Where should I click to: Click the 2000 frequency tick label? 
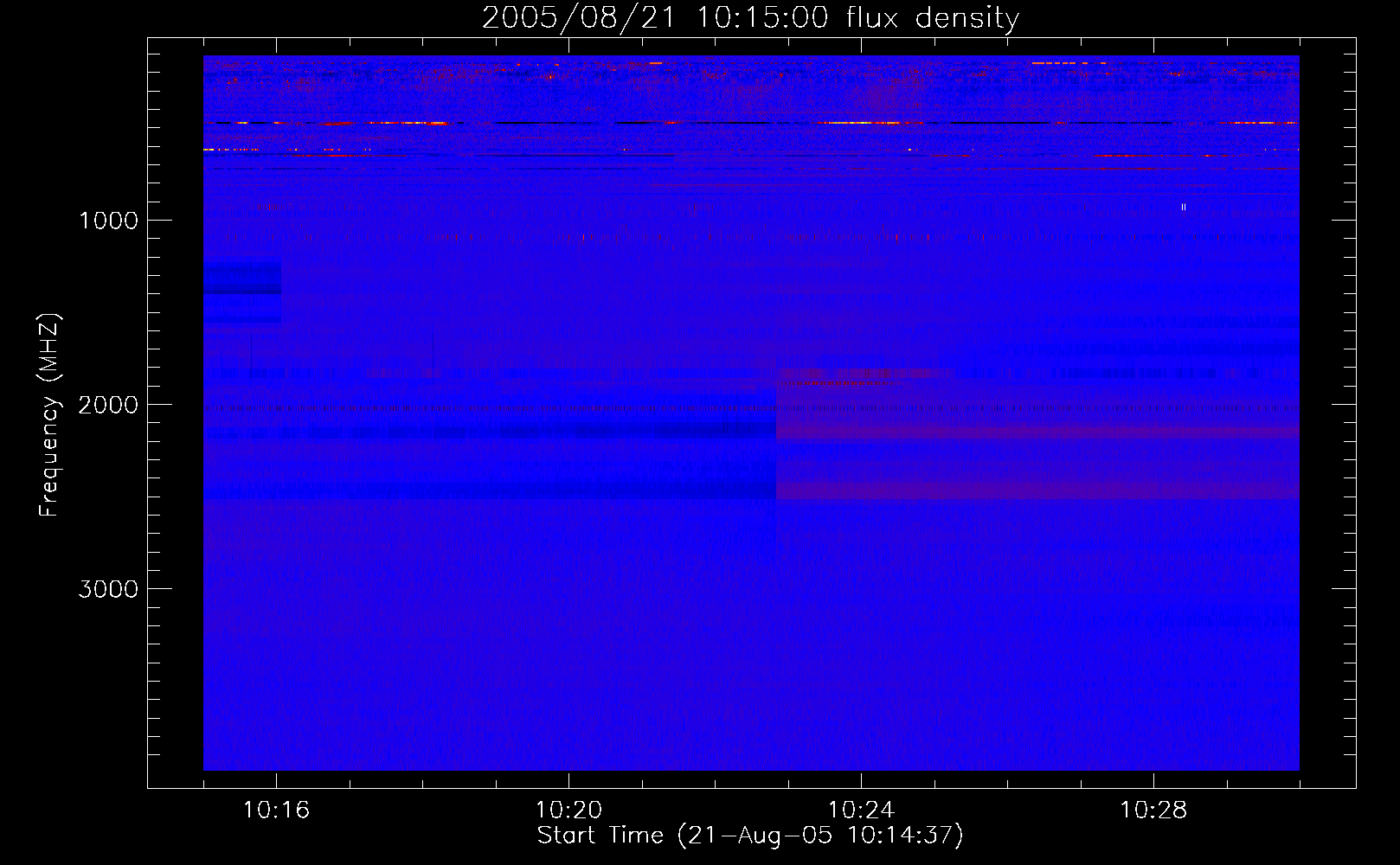coord(108,405)
